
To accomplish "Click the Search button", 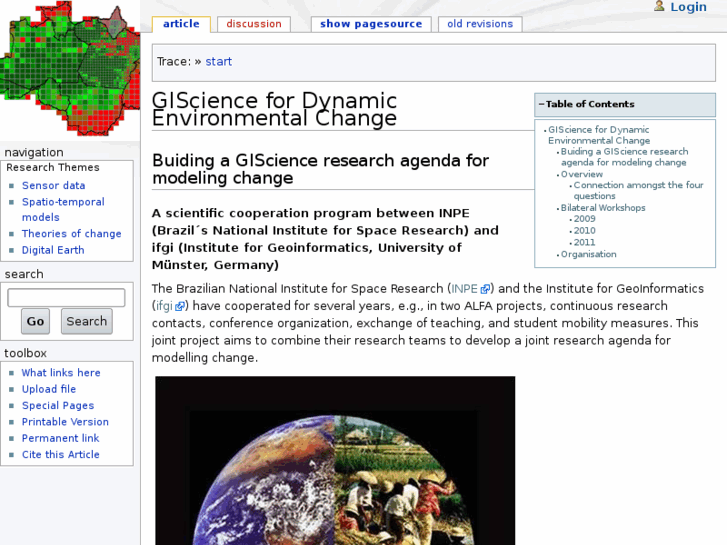I will [87, 321].
